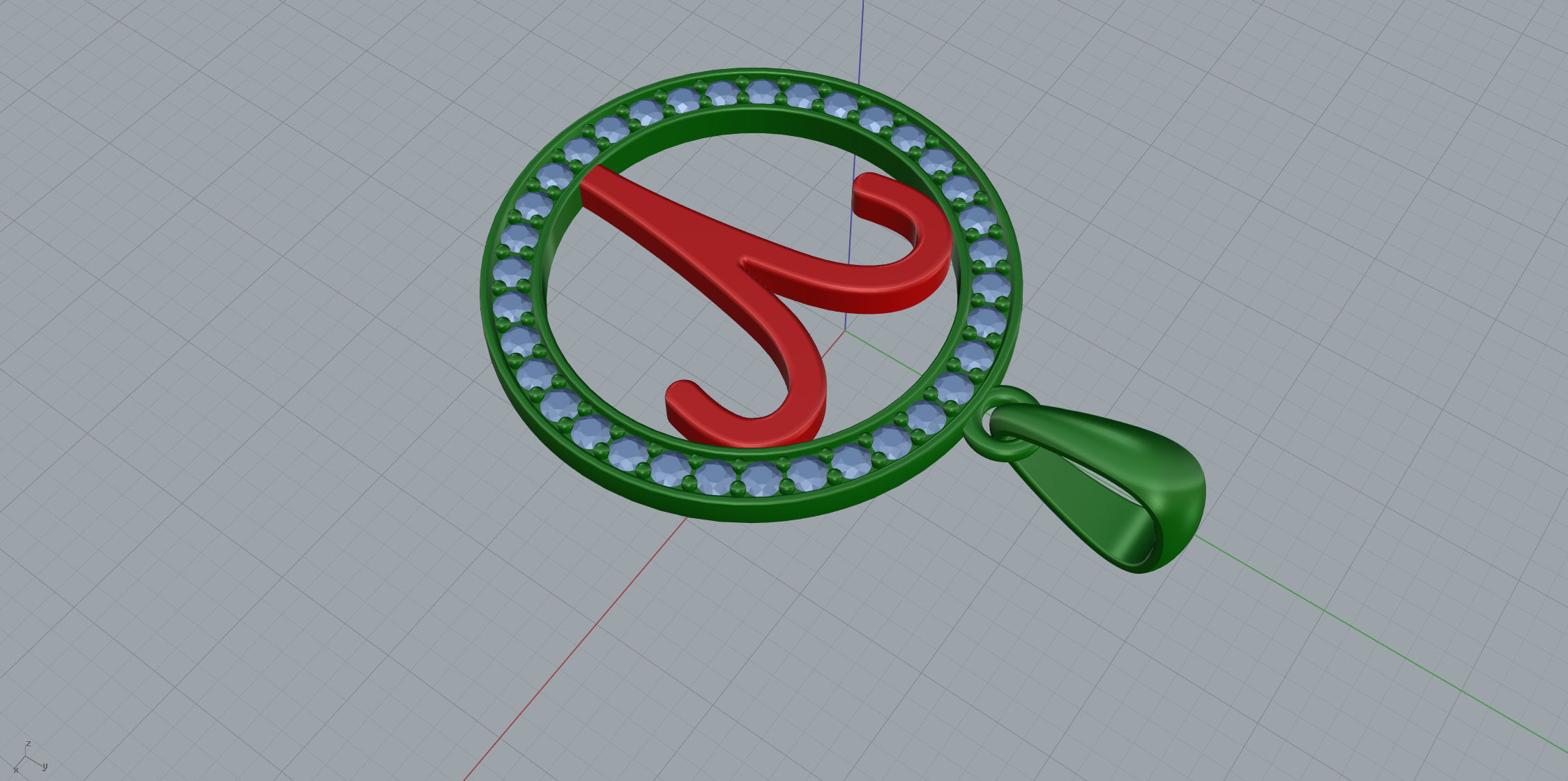Viewport: 1568px width, 781px height.
Task: Select the topmost blue gem on ring
Action: click(761, 91)
